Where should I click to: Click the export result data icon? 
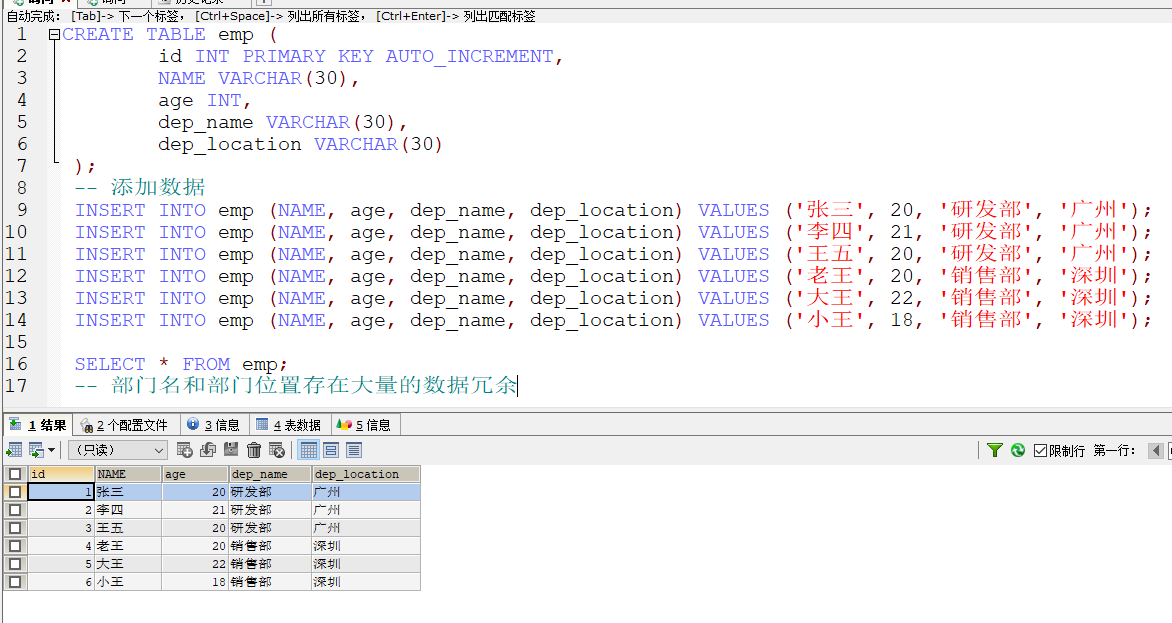34,450
